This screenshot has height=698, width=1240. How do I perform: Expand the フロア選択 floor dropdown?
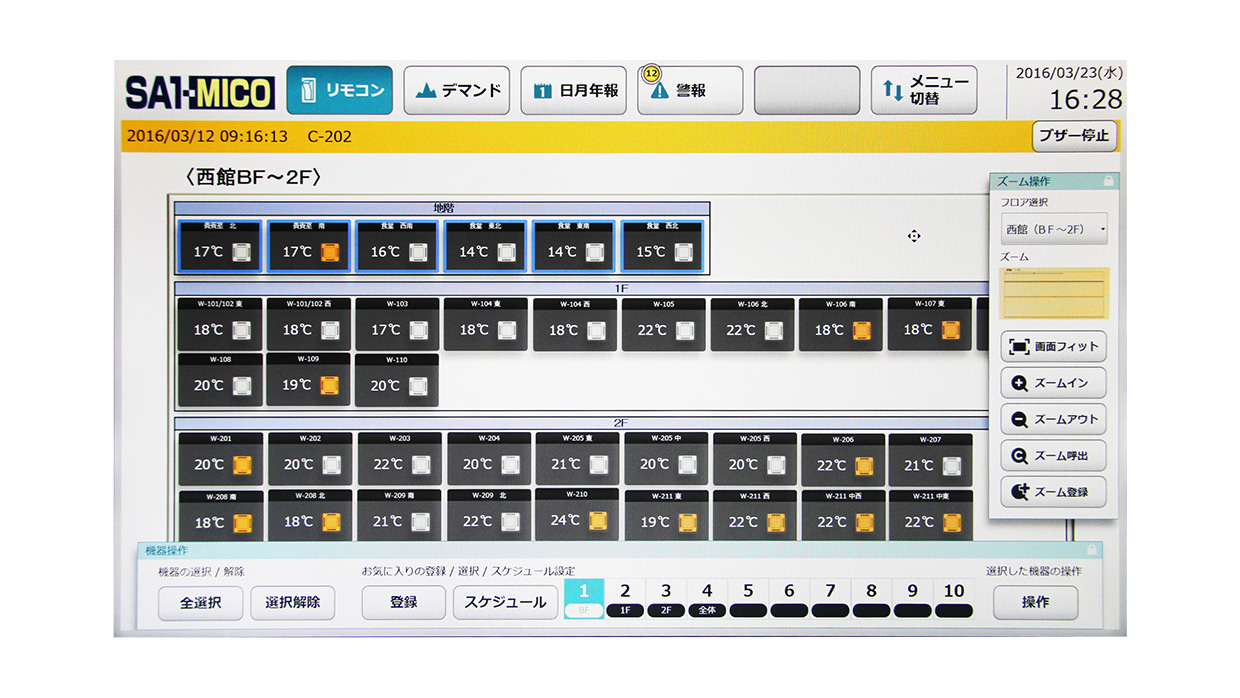[1054, 229]
